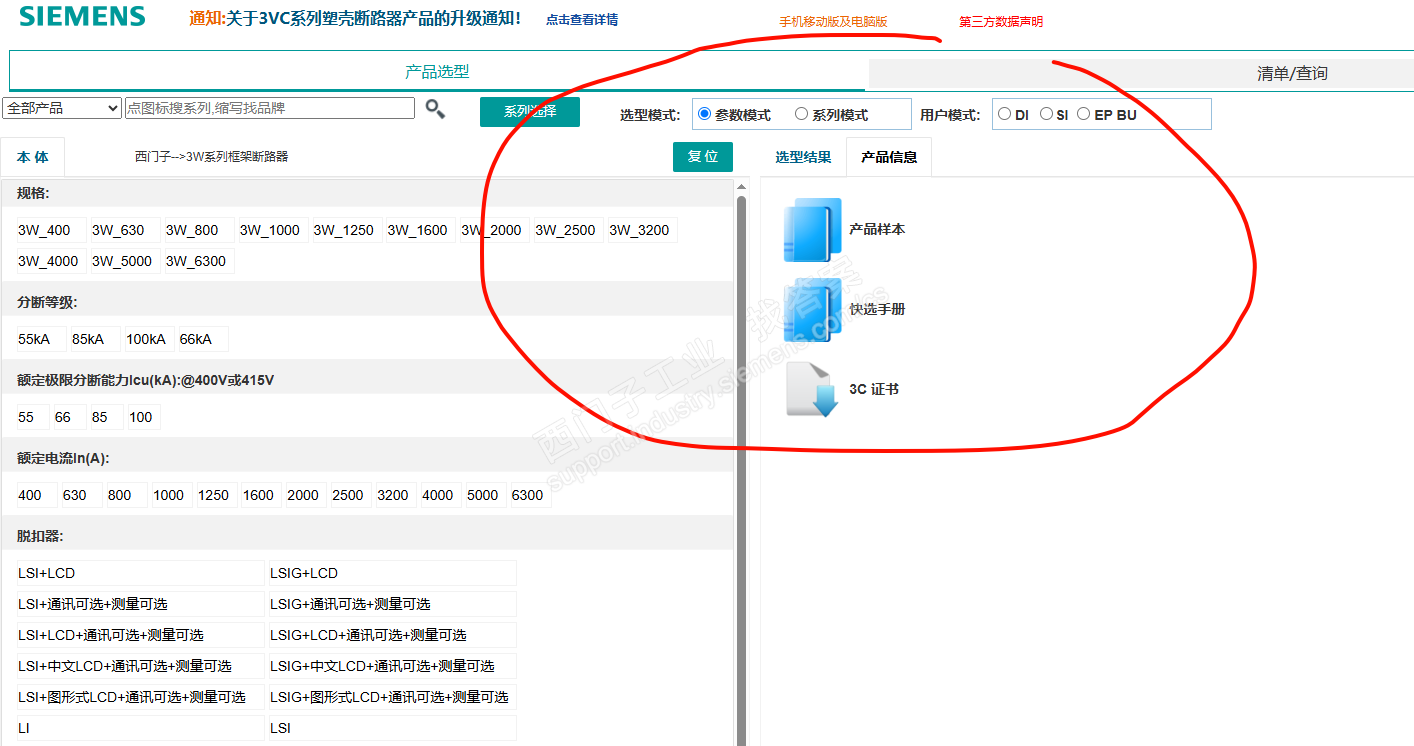This screenshot has width=1414, height=746.
Task: Select LSIG+通讯可选+测量可选 trip unit
Action: (392, 604)
